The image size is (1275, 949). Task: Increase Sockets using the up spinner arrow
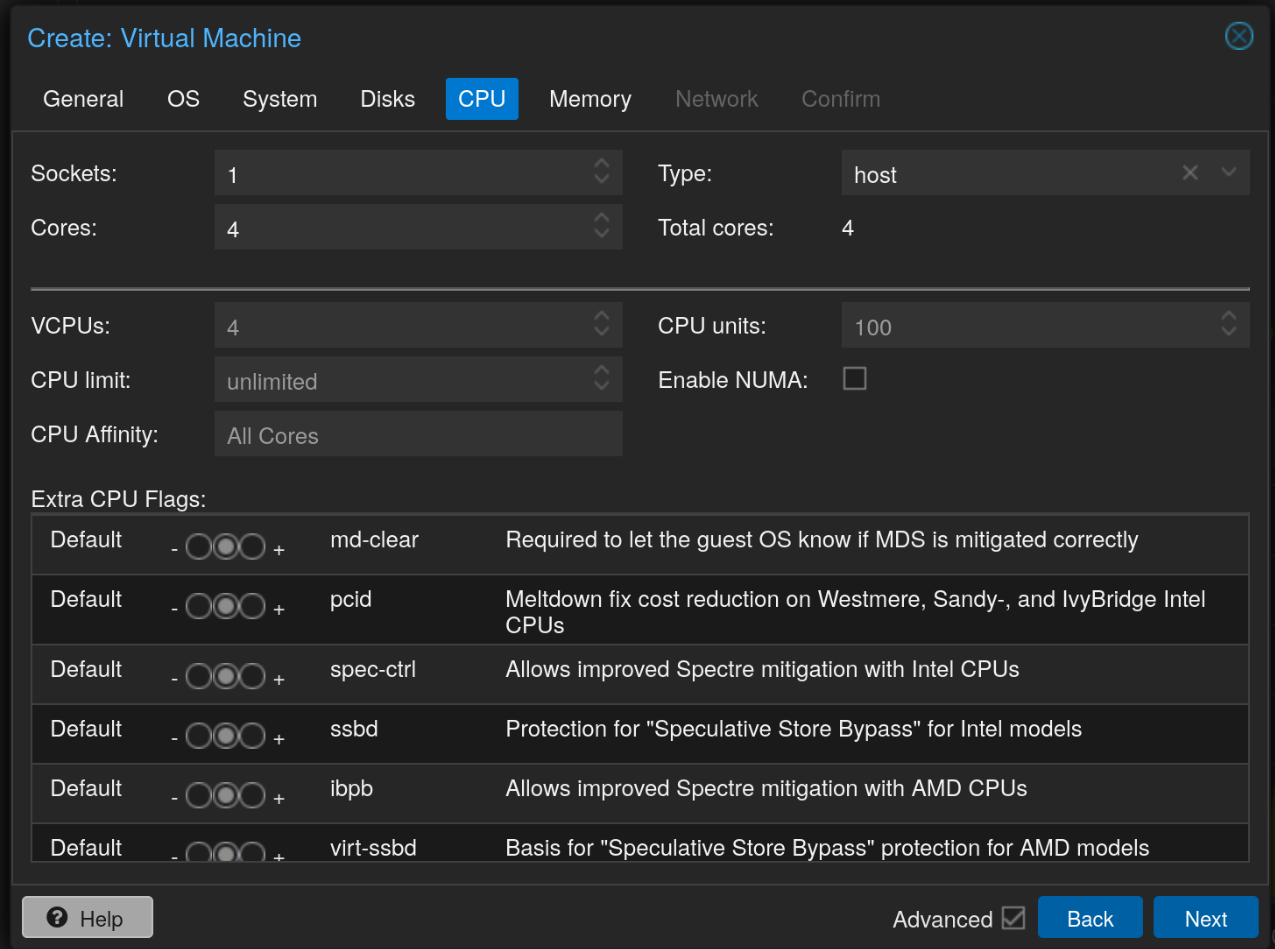[601, 165]
